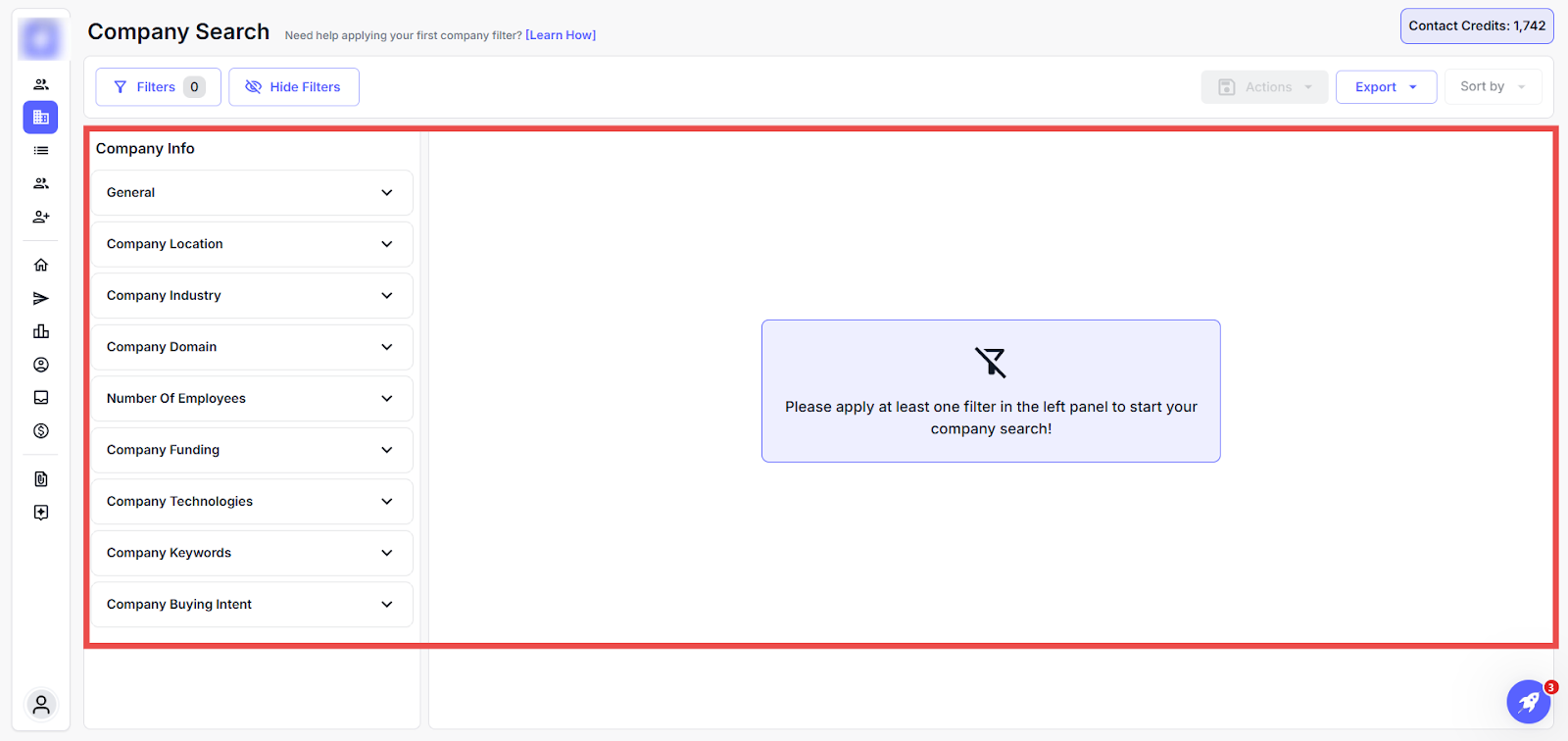Expand the Number Of Employees filter

[252, 399]
